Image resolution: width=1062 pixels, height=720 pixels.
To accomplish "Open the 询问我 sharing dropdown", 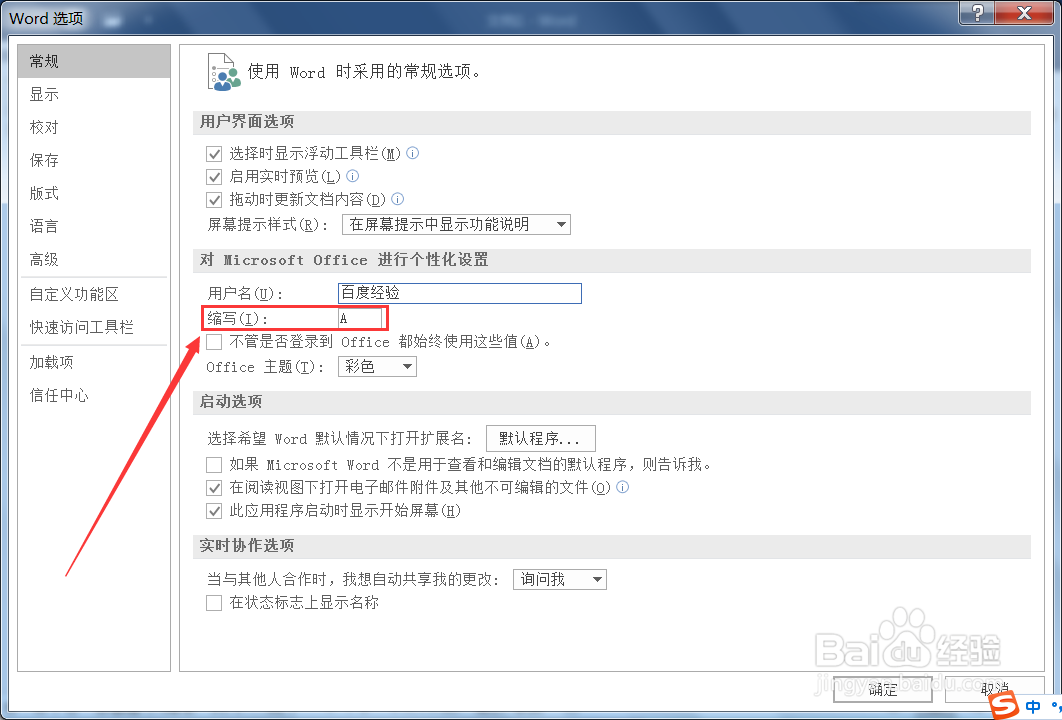I will (x=559, y=579).
